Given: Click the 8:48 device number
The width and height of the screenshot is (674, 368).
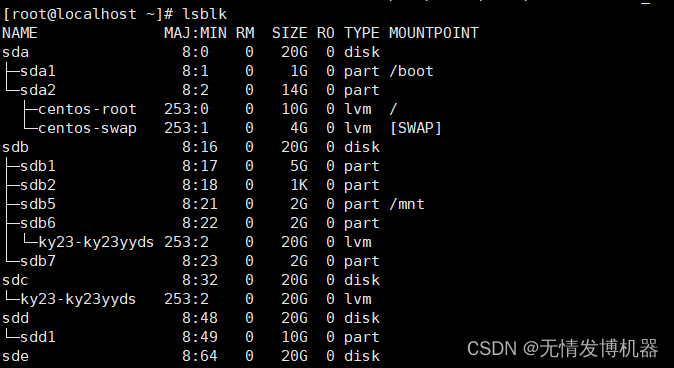Looking at the screenshot, I should pyautogui.click(x=200, y=318).
